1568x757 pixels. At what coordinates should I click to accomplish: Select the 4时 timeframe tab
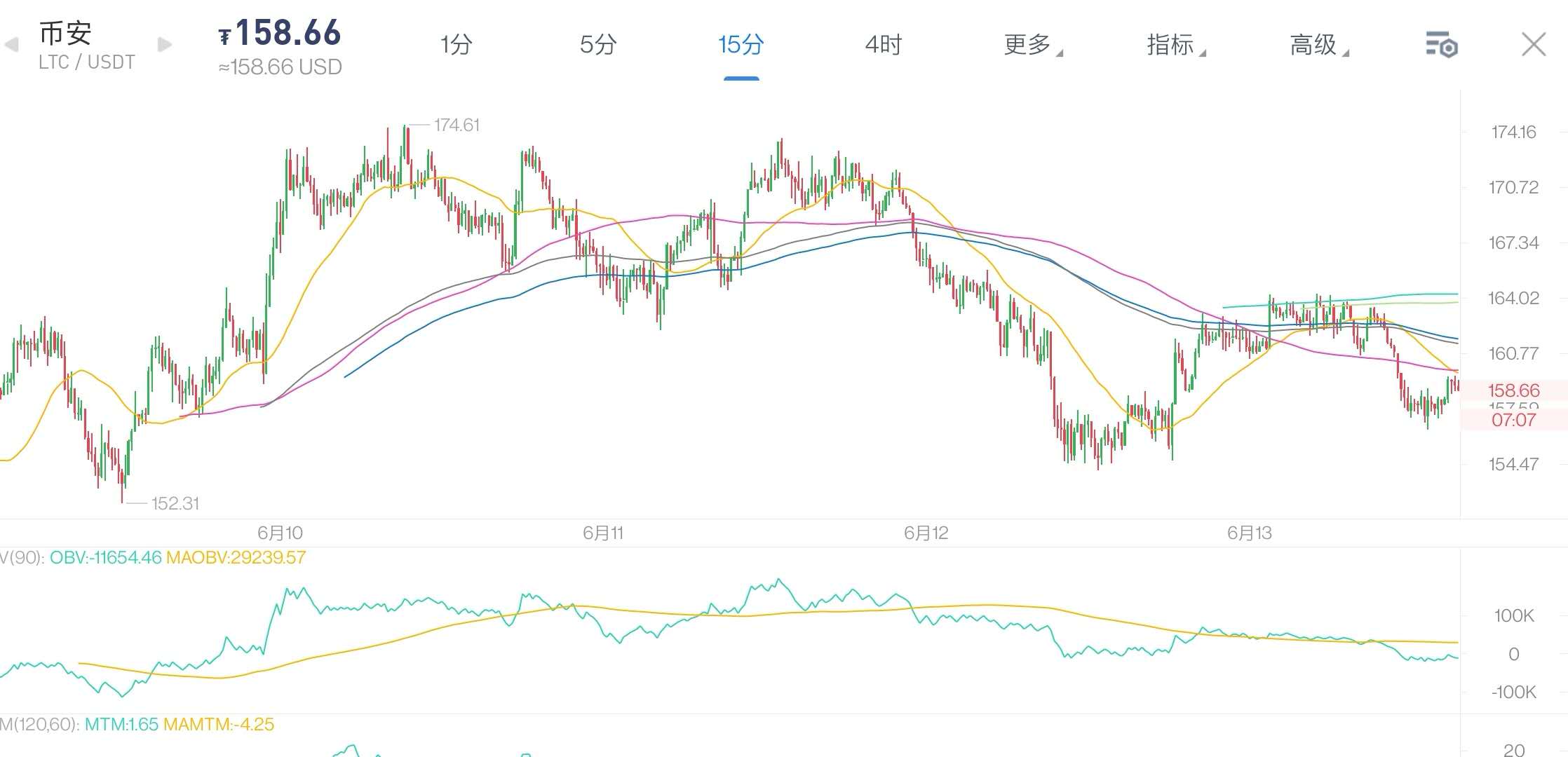884,45
